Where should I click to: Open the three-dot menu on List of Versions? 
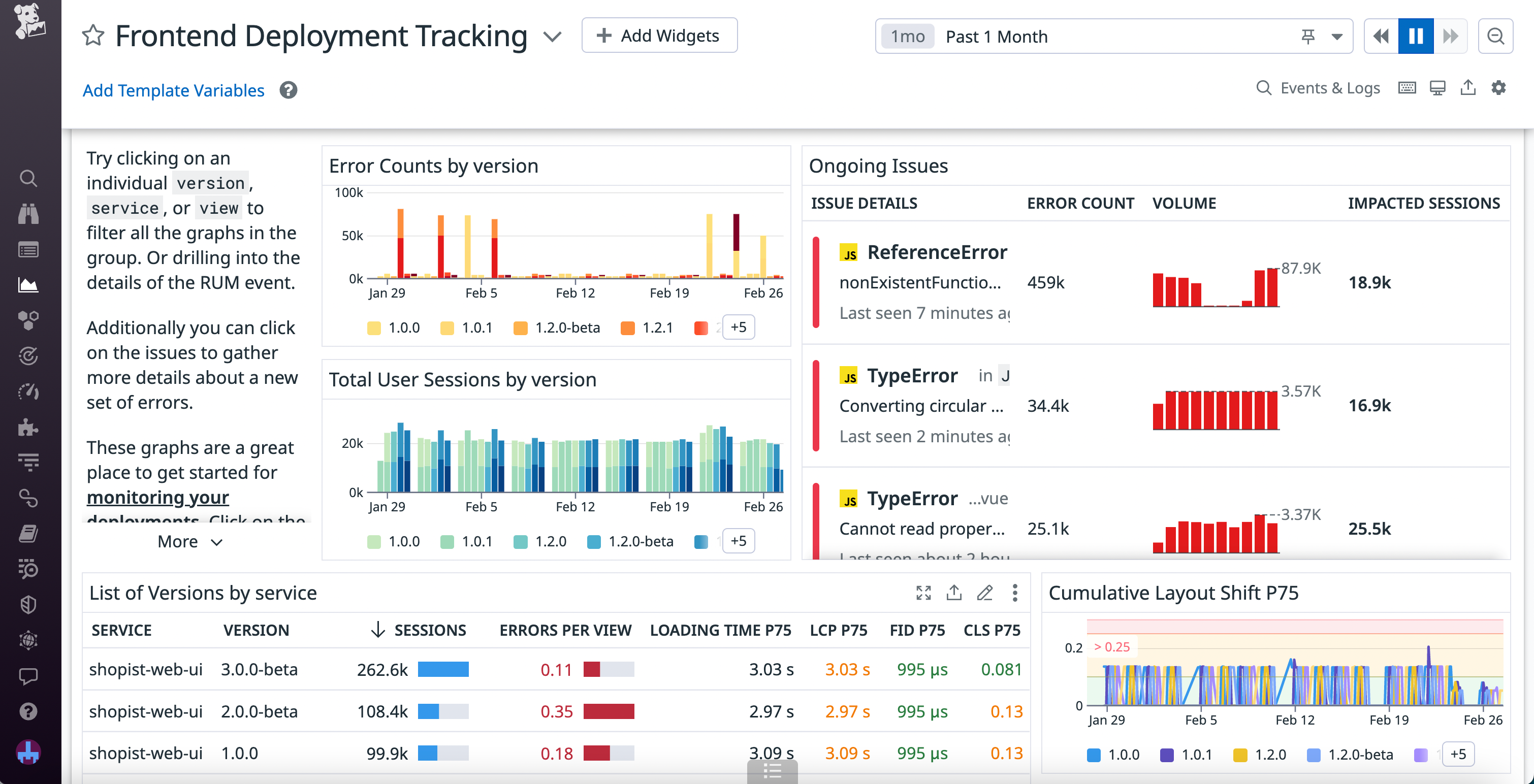1015,593
